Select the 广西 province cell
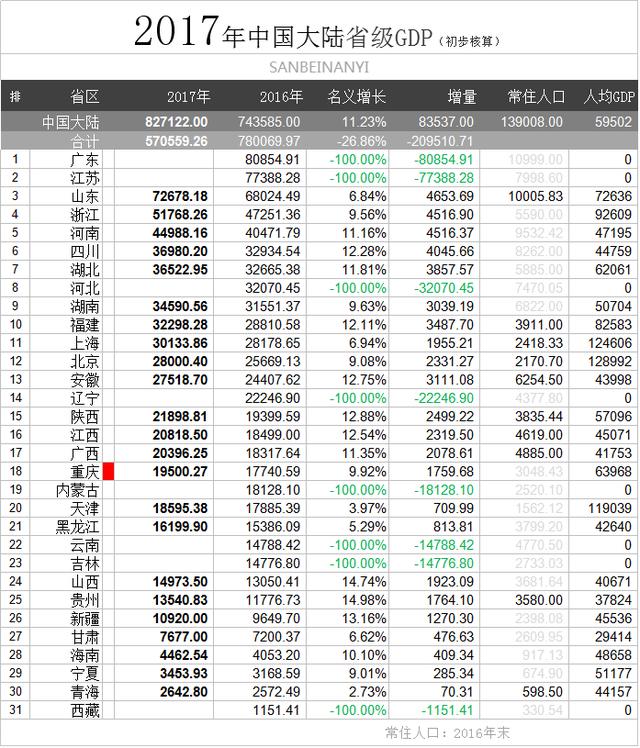This screenshot has height=748, width=640. pos(84,453)
